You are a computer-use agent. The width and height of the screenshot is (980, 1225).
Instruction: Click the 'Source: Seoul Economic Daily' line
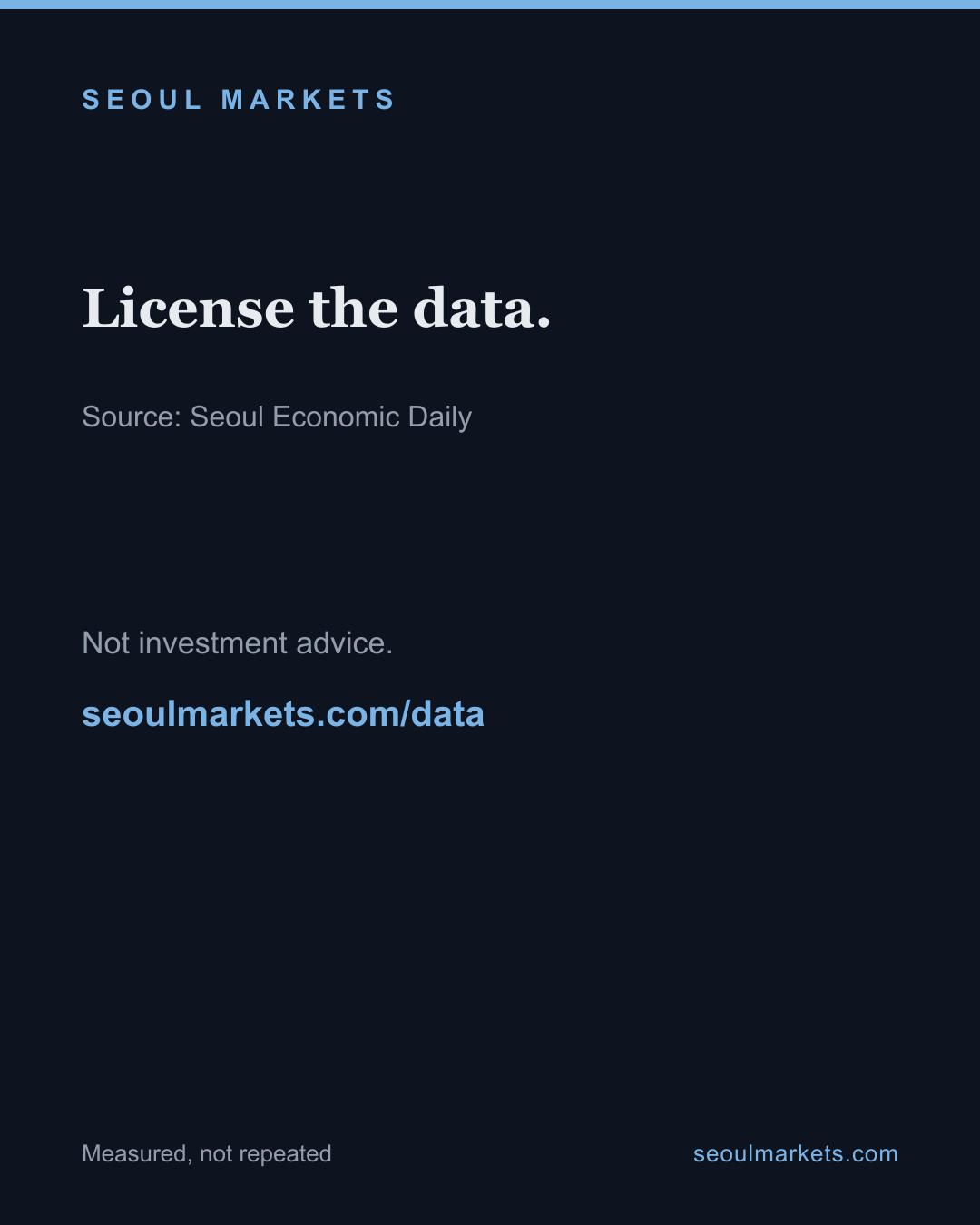[x=277, y=417]
